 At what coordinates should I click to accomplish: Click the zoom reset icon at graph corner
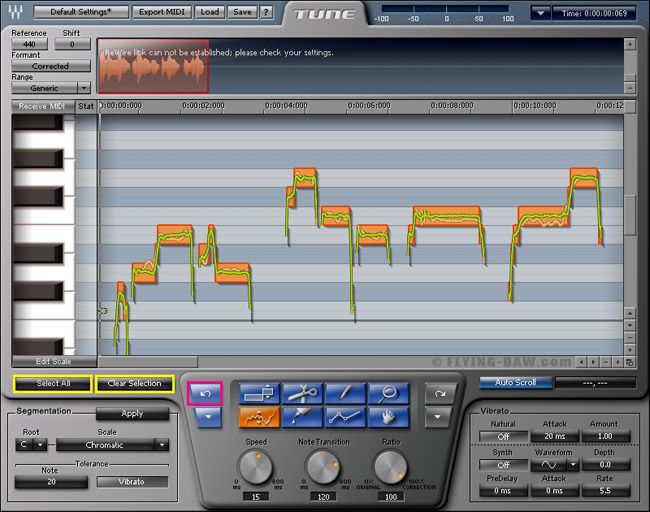pos(630,362)
